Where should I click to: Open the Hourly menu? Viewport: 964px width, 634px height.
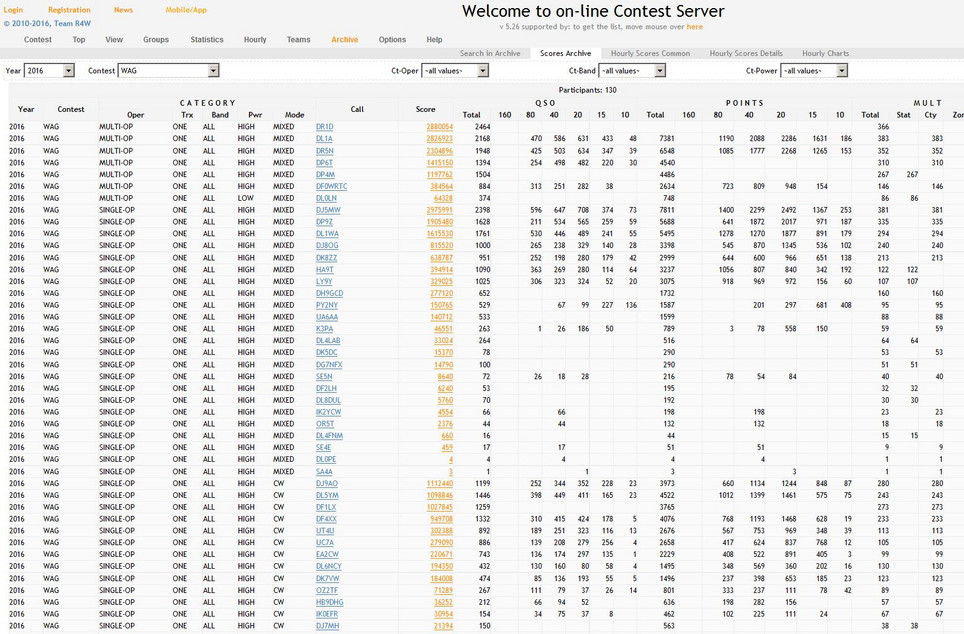(x=255, y=39)
